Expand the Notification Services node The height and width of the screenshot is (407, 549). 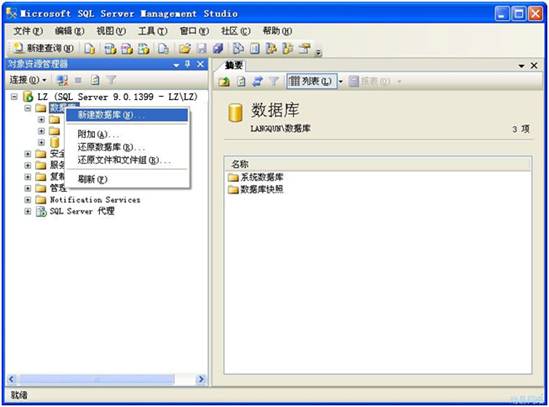tap(28, 200)
